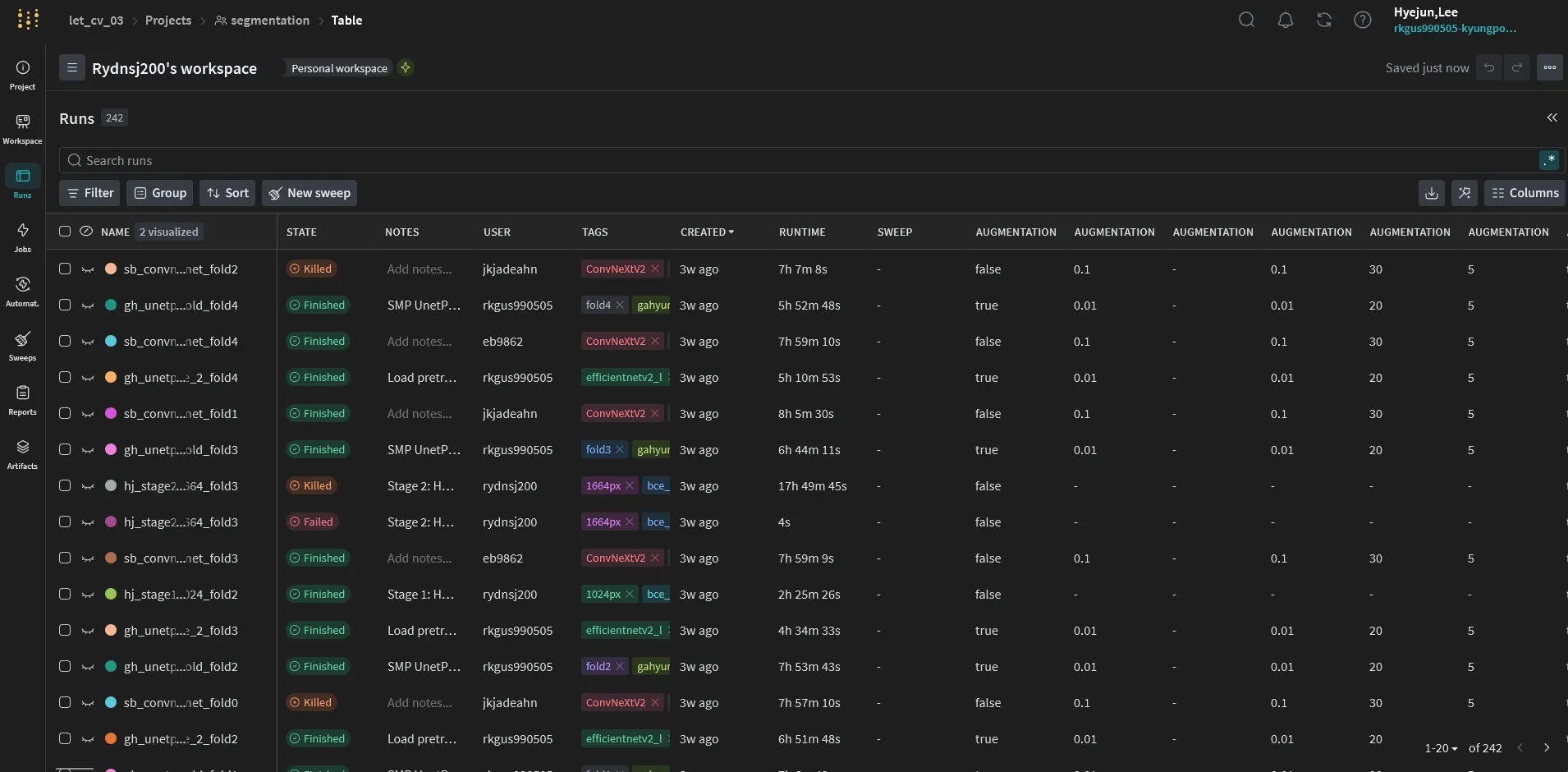The image size is (1568, 772).
Task: Open run sb_convn...net_fold1
Action: (181, 414)
